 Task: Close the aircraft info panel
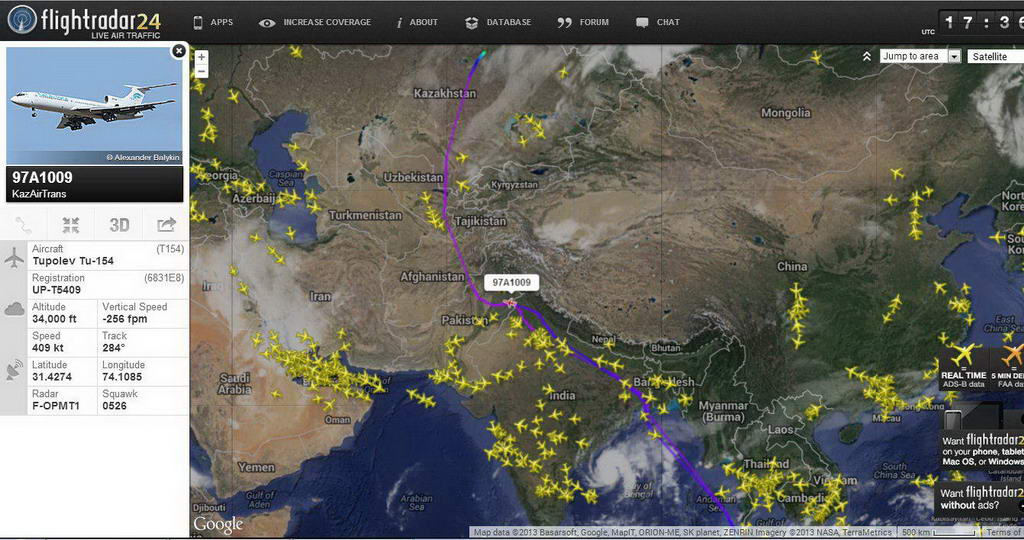(x=178, y=51)
